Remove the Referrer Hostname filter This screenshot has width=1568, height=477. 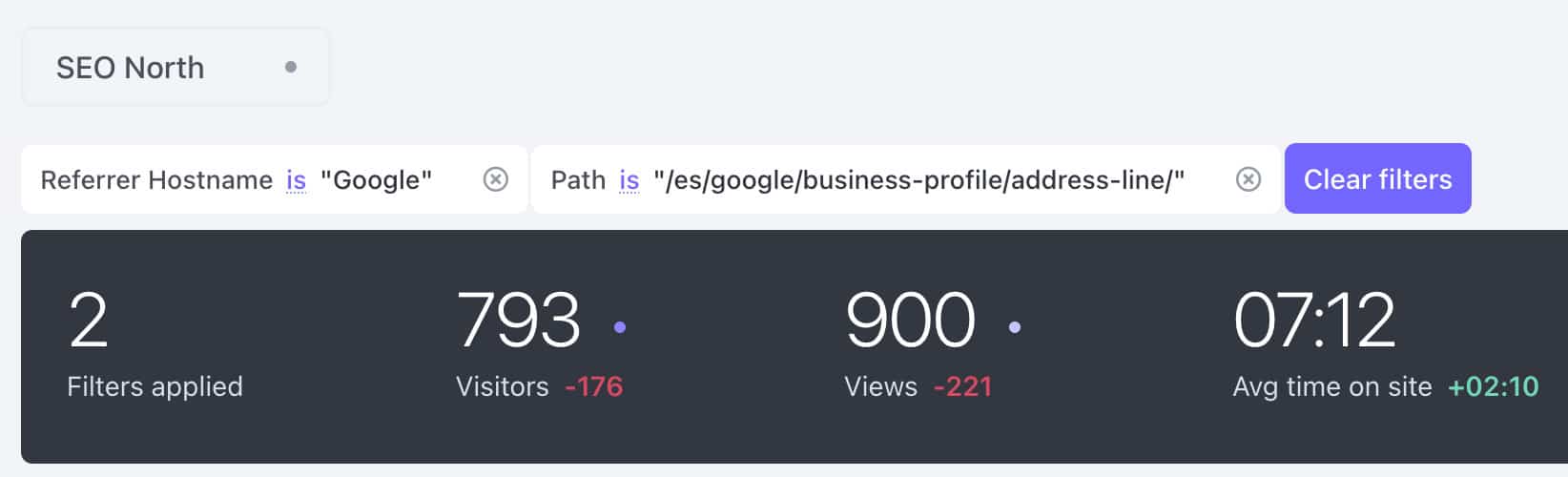(496, 179)
